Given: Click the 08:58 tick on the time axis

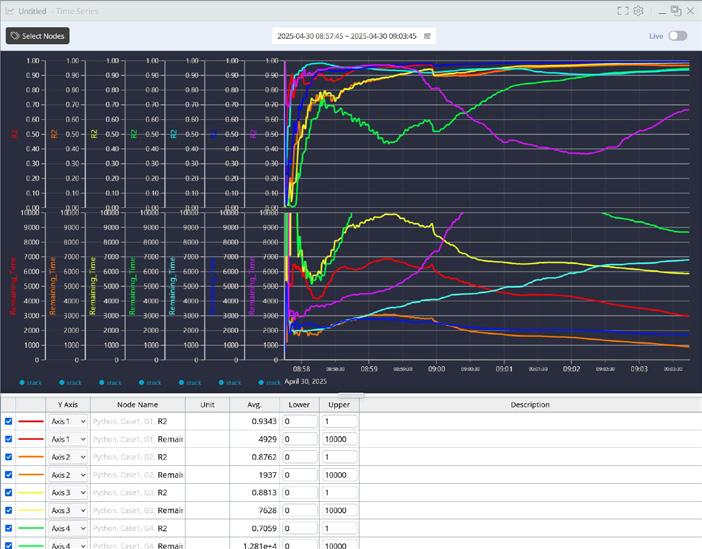Looking at the screenshot, I should tap(301, 369).
